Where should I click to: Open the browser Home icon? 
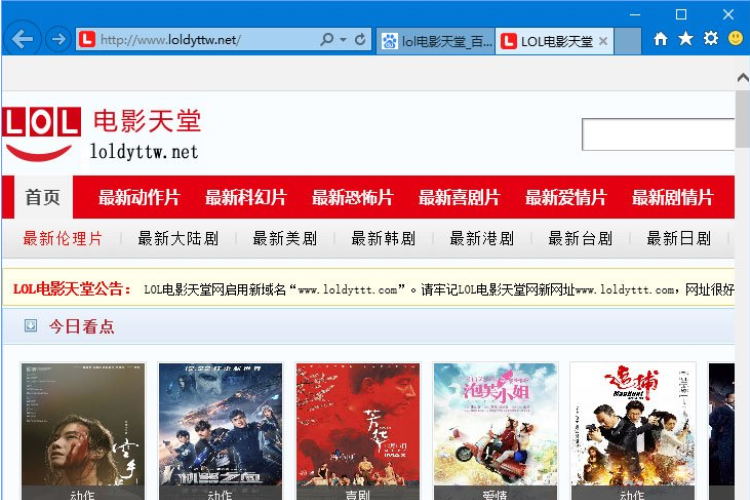[661, 39]
